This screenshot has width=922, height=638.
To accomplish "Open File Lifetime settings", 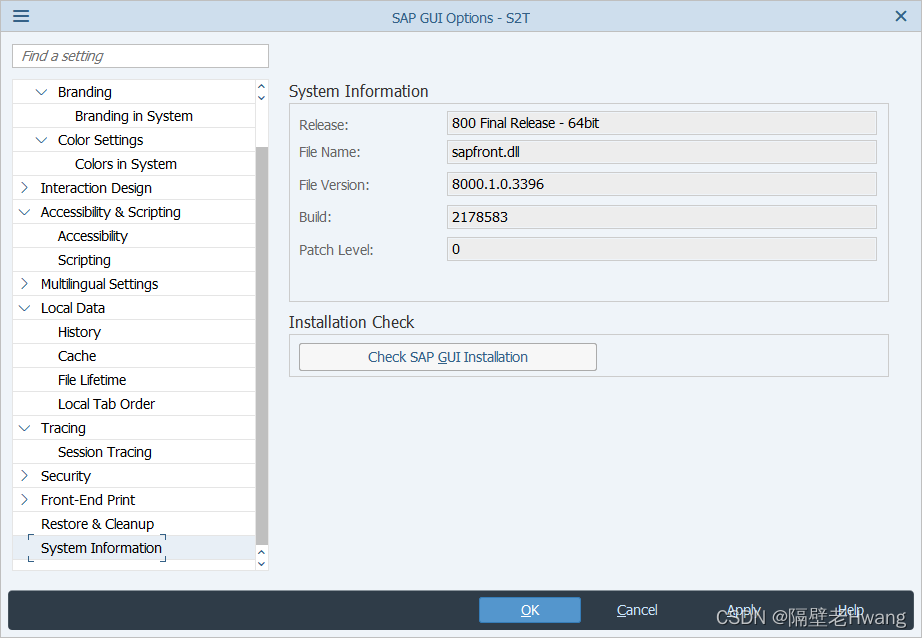I will pos(92,380).
